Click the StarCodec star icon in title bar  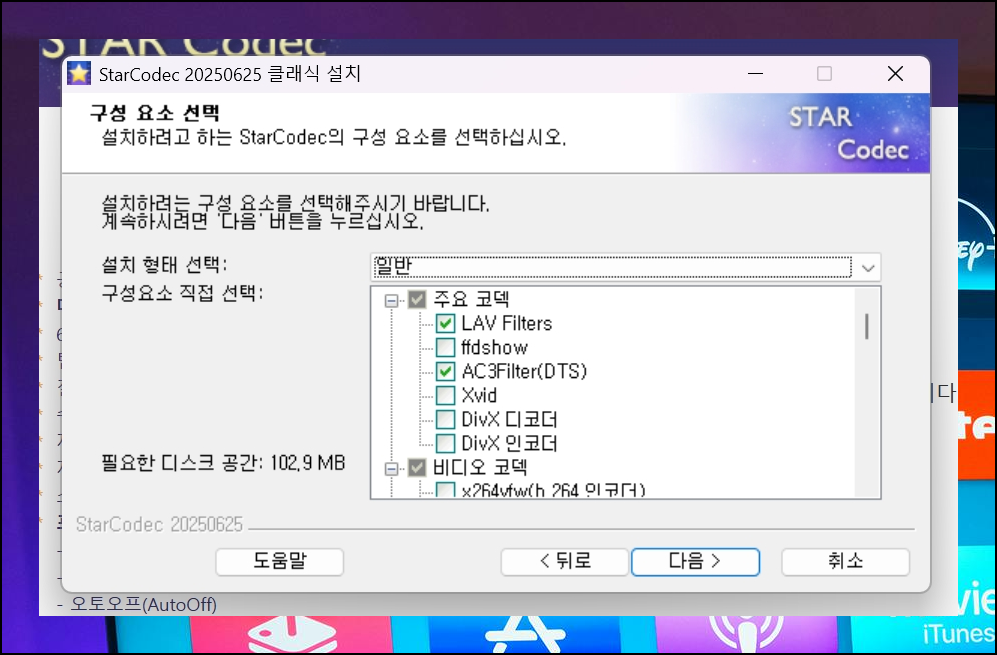tap(79, 74)
